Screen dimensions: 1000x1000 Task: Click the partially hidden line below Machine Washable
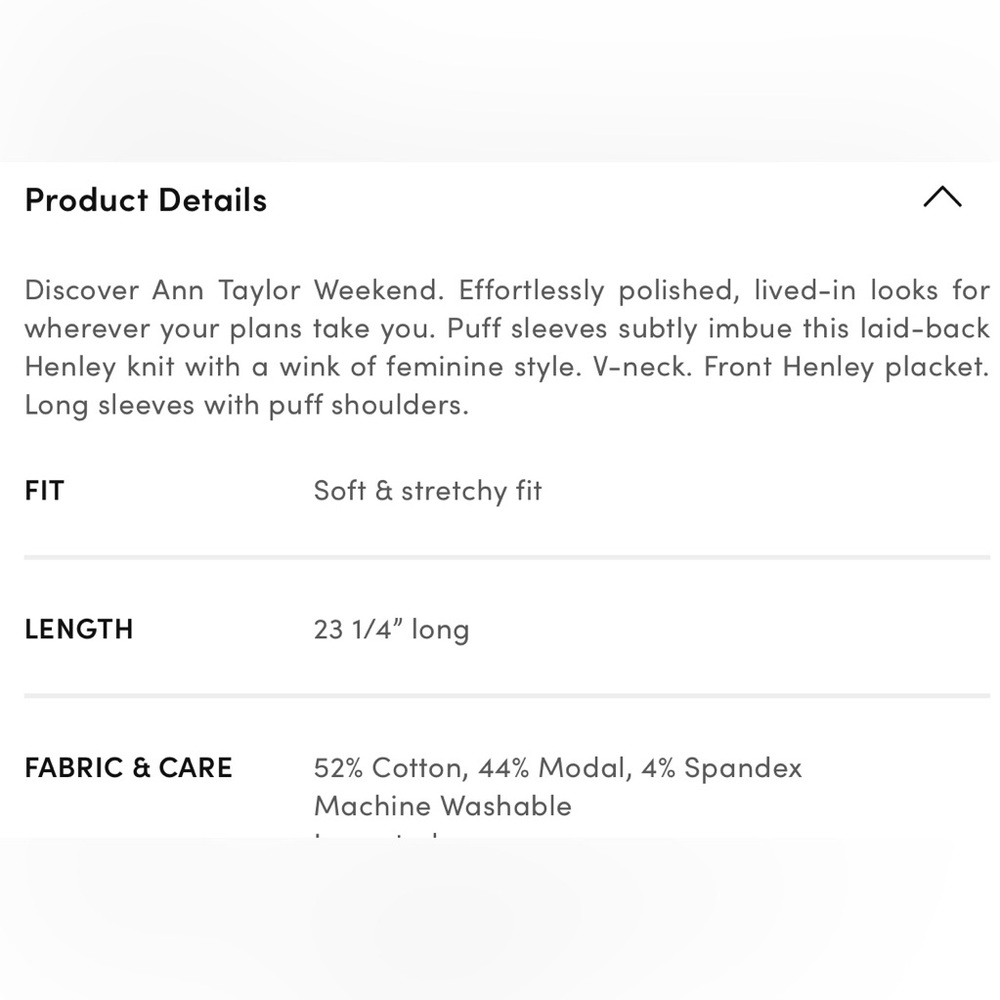pyautogui.click(x=376, y=834)
